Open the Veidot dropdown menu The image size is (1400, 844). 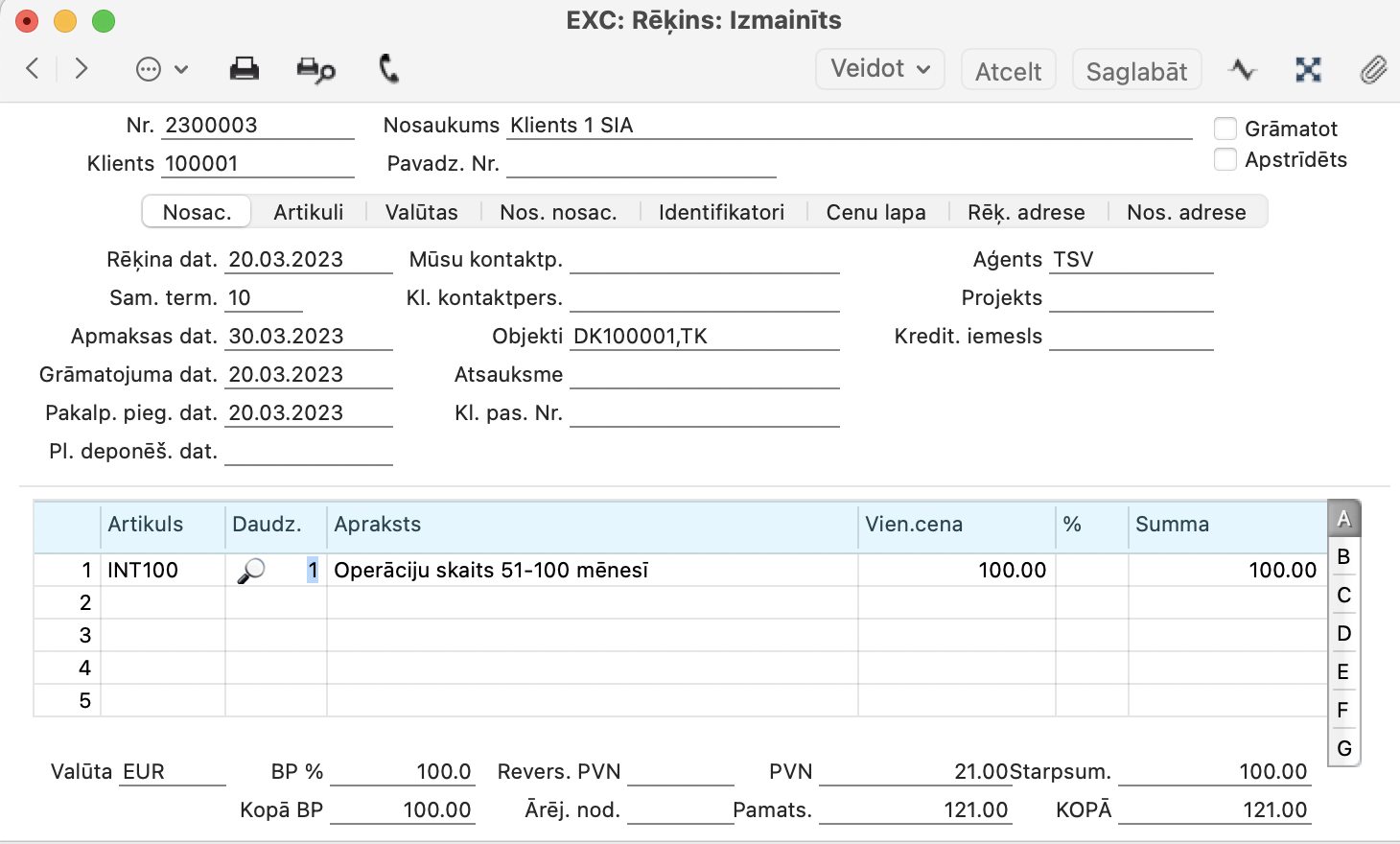879,69
